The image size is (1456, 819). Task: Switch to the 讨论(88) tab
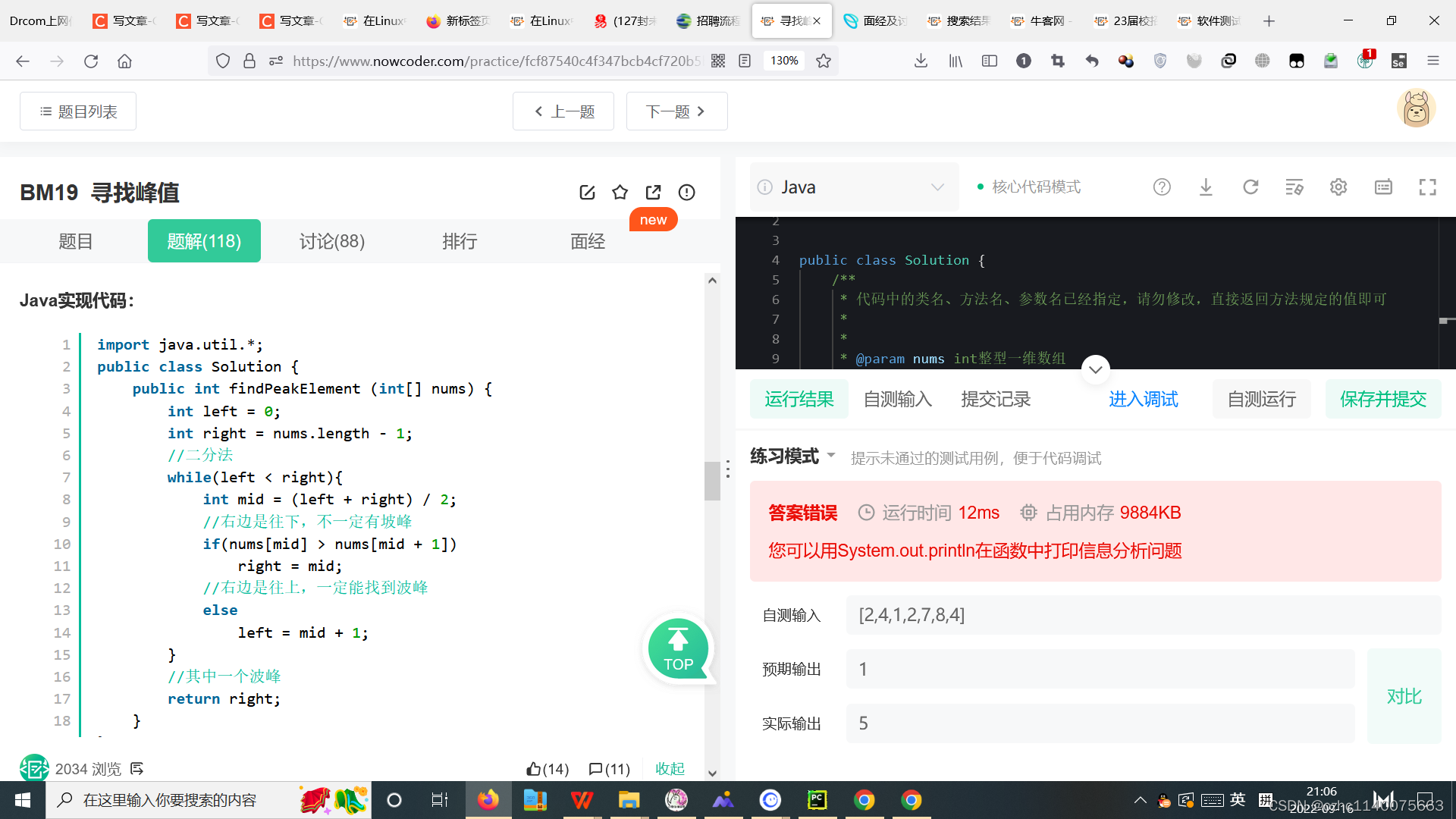pyautogui.click(x=331, y=241)
